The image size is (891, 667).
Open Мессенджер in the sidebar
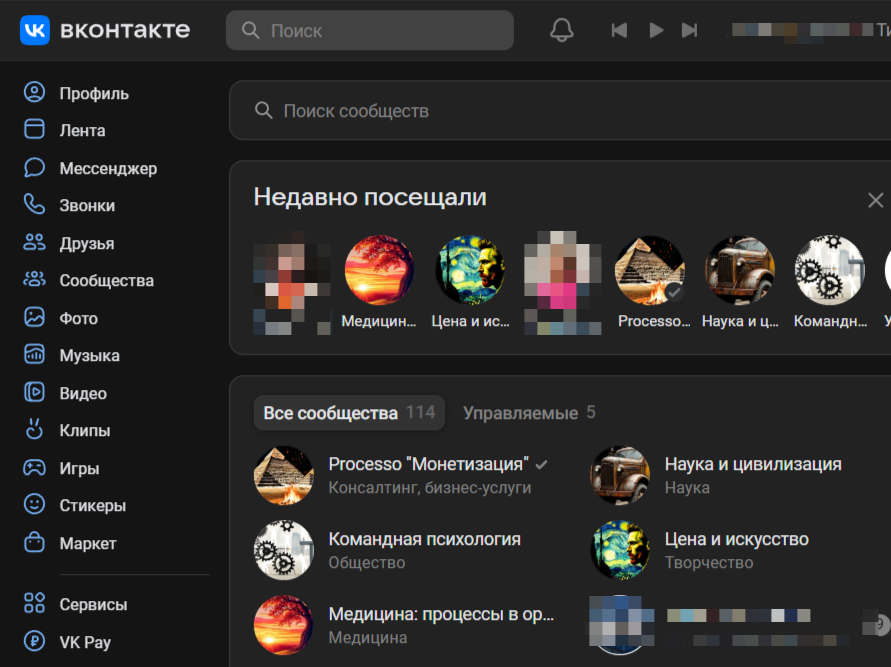coord(108,168)
